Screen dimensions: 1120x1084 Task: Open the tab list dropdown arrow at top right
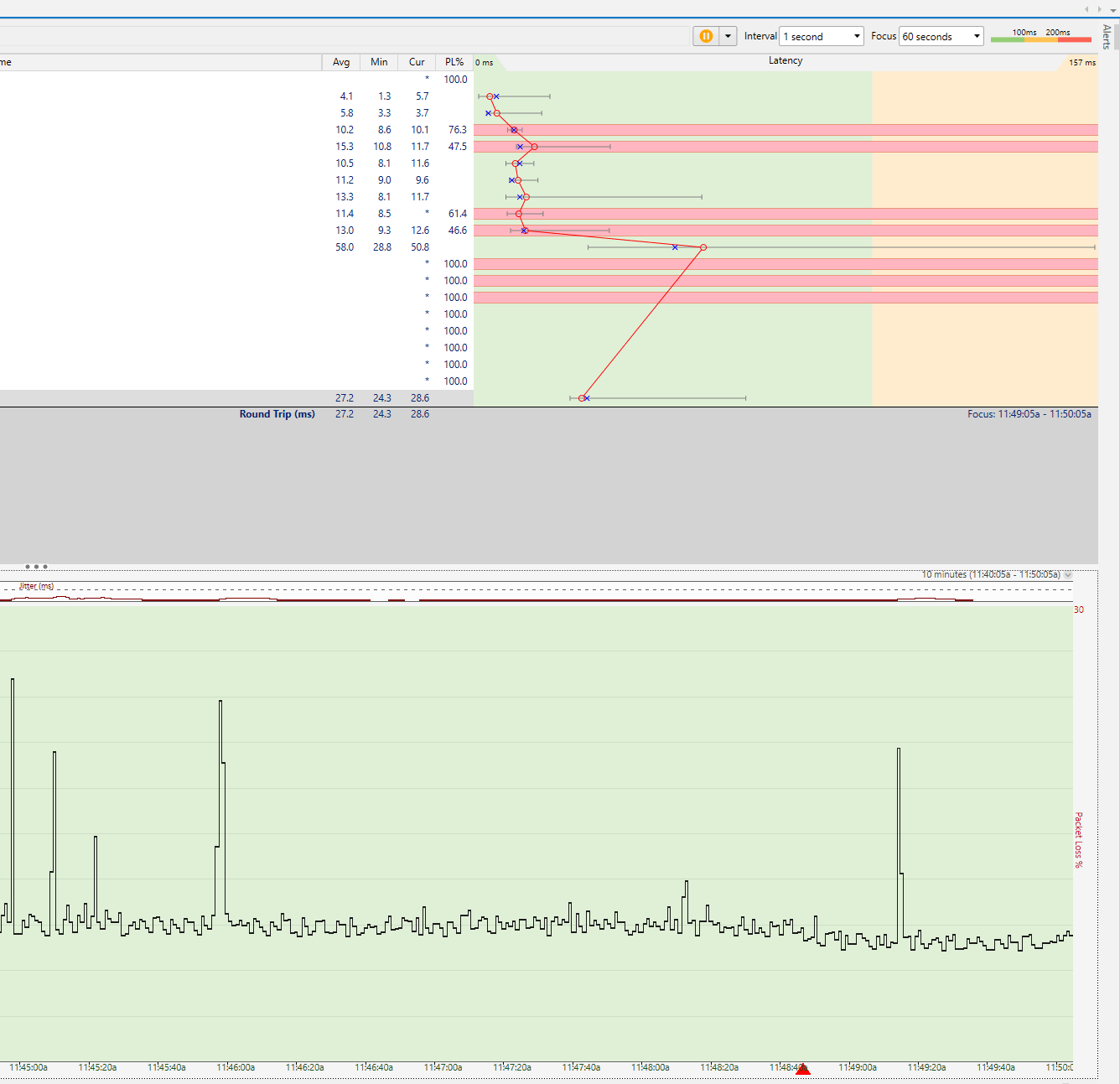click(x=1112, y=9)
